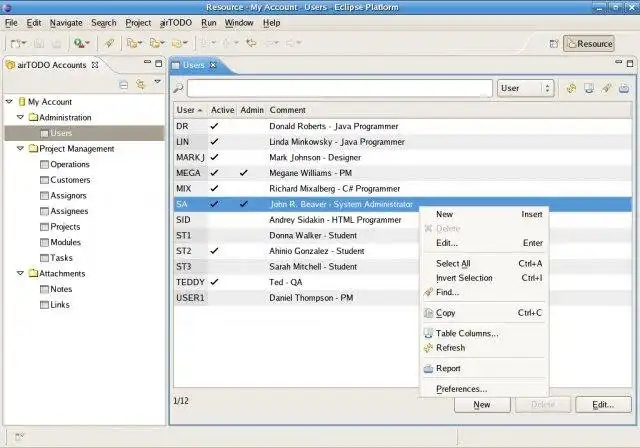Click the My Account database icon
The image size is (640, 448).
pos(22,102)
